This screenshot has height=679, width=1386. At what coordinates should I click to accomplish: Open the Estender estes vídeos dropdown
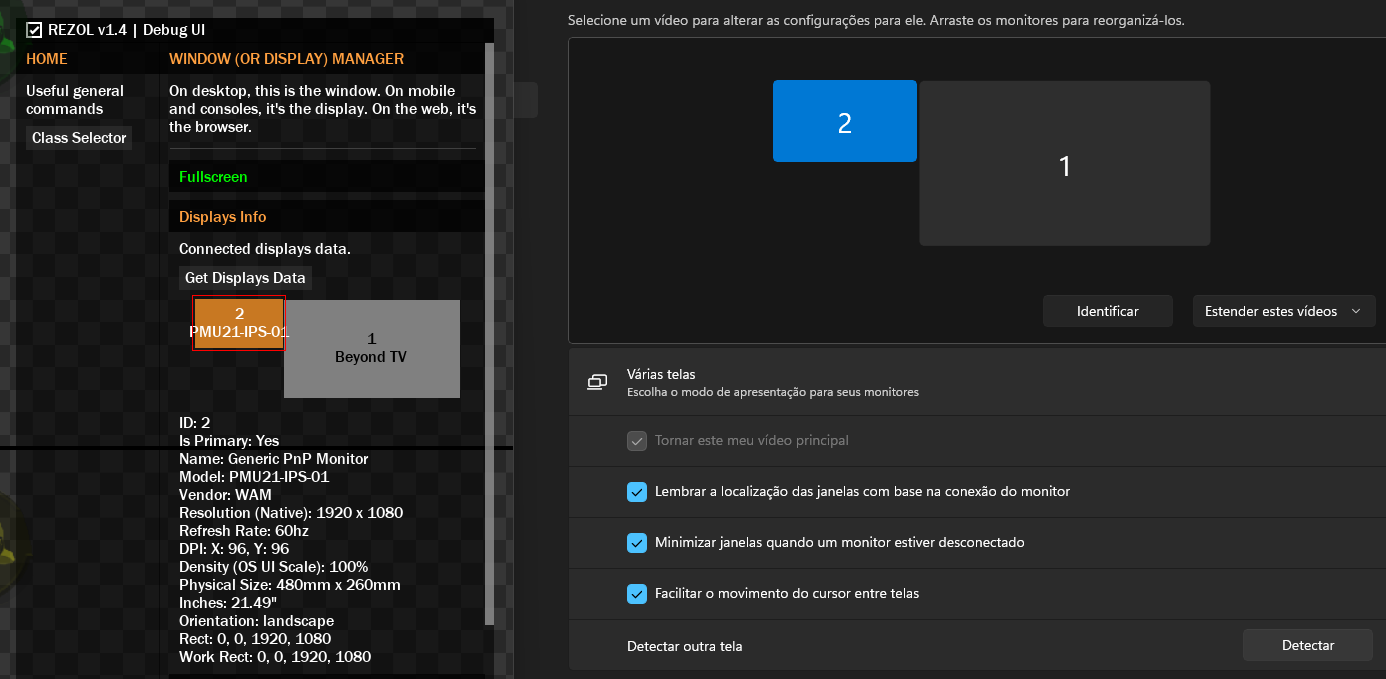[1283, 310]
